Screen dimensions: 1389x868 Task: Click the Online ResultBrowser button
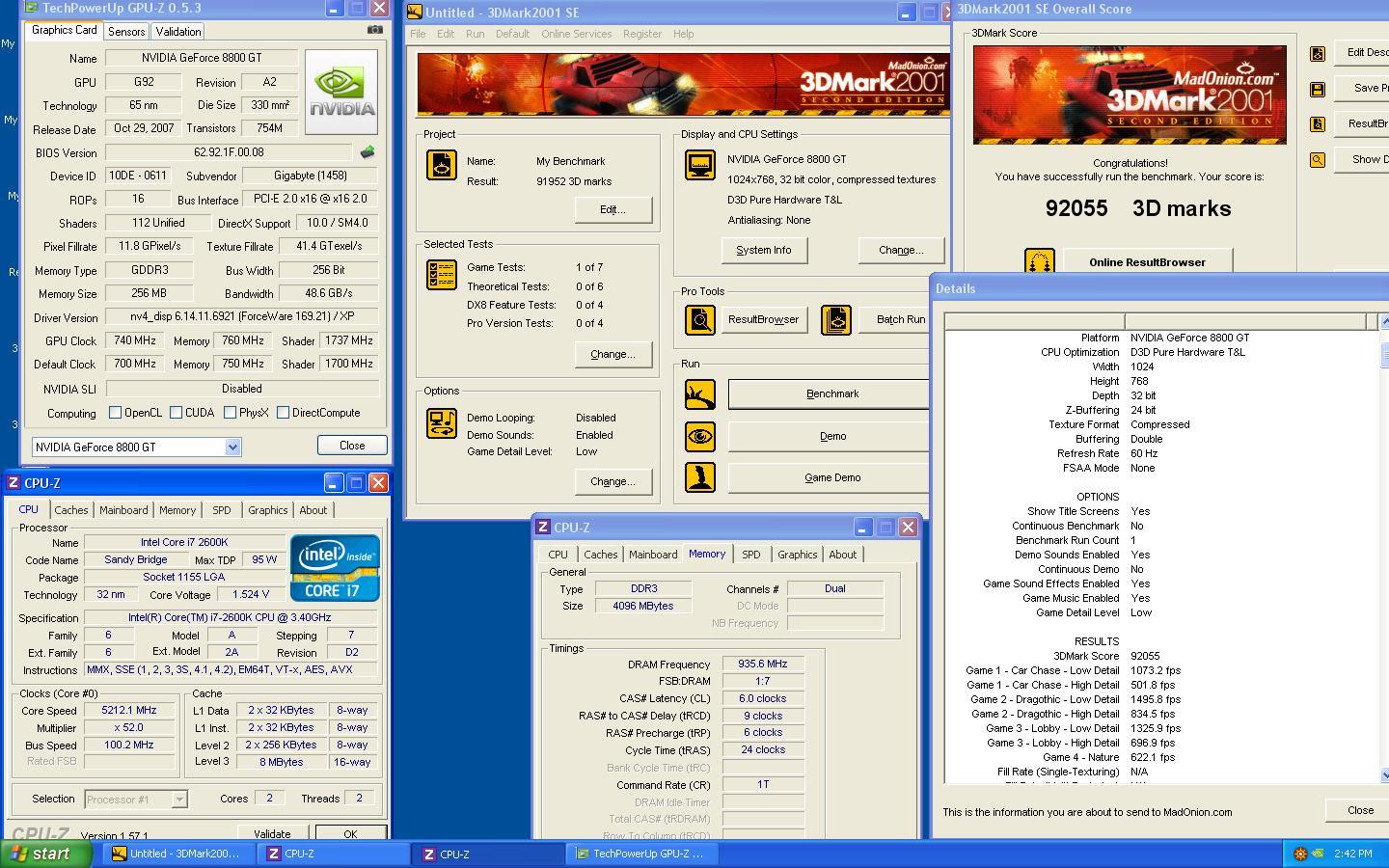tap(1147, 262)
